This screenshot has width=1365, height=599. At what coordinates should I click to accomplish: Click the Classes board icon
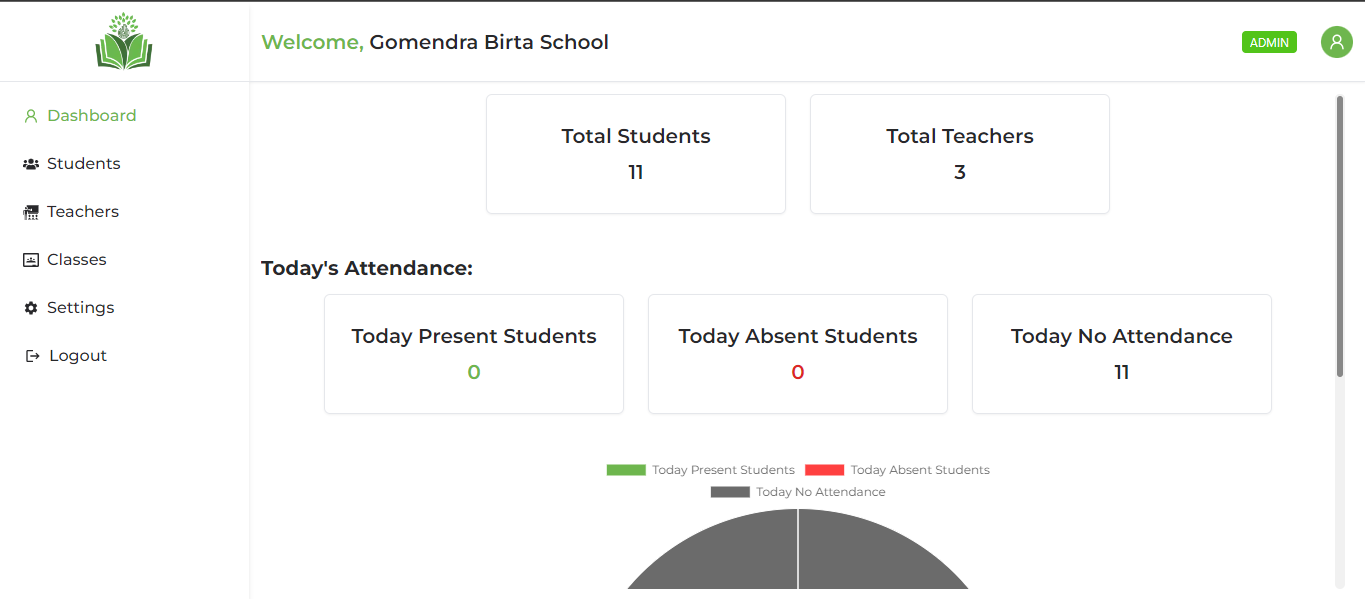coord(31,260)
